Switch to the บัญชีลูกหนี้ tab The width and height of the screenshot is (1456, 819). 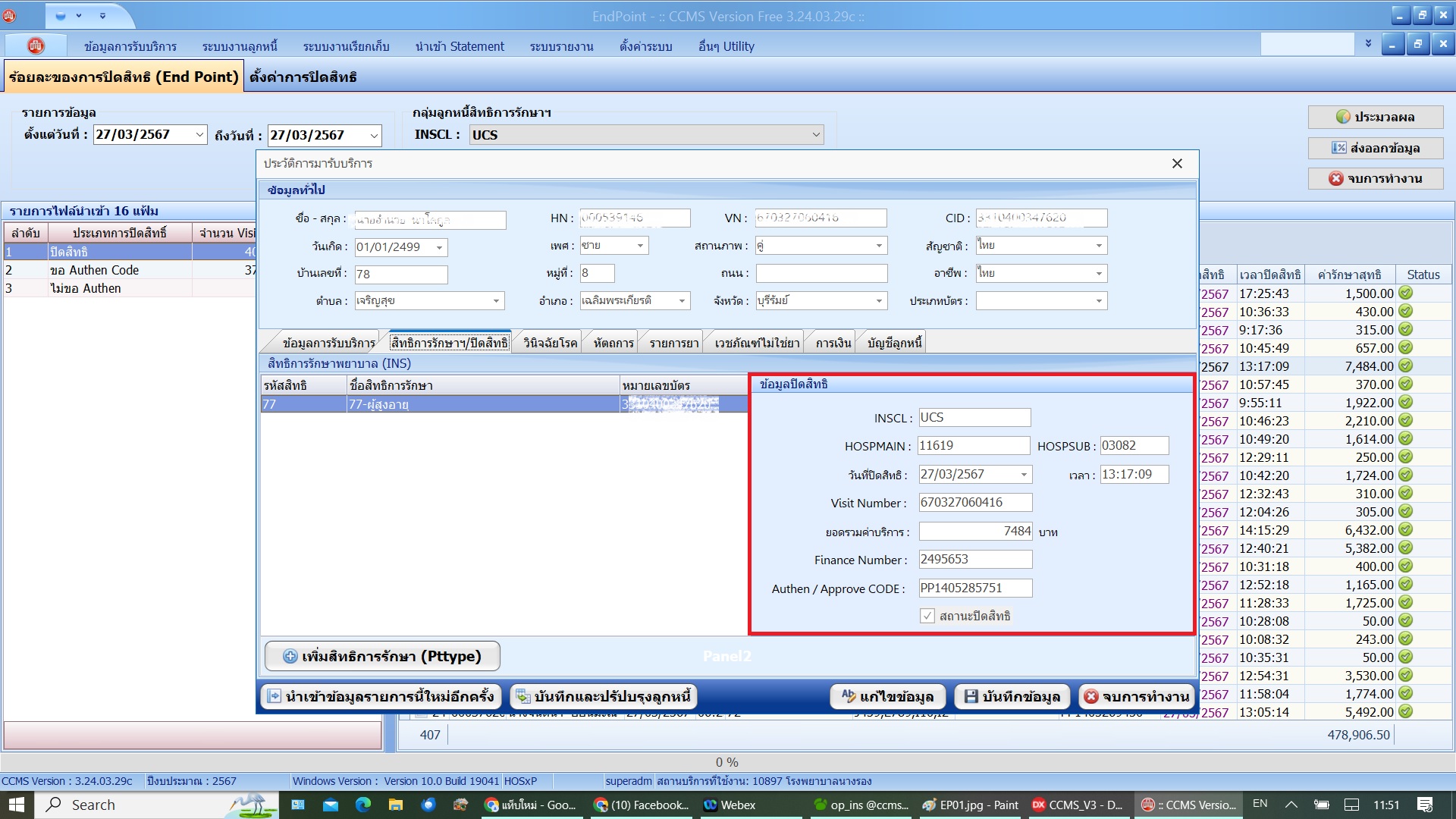pyautogui.click(x=895, y=343)
